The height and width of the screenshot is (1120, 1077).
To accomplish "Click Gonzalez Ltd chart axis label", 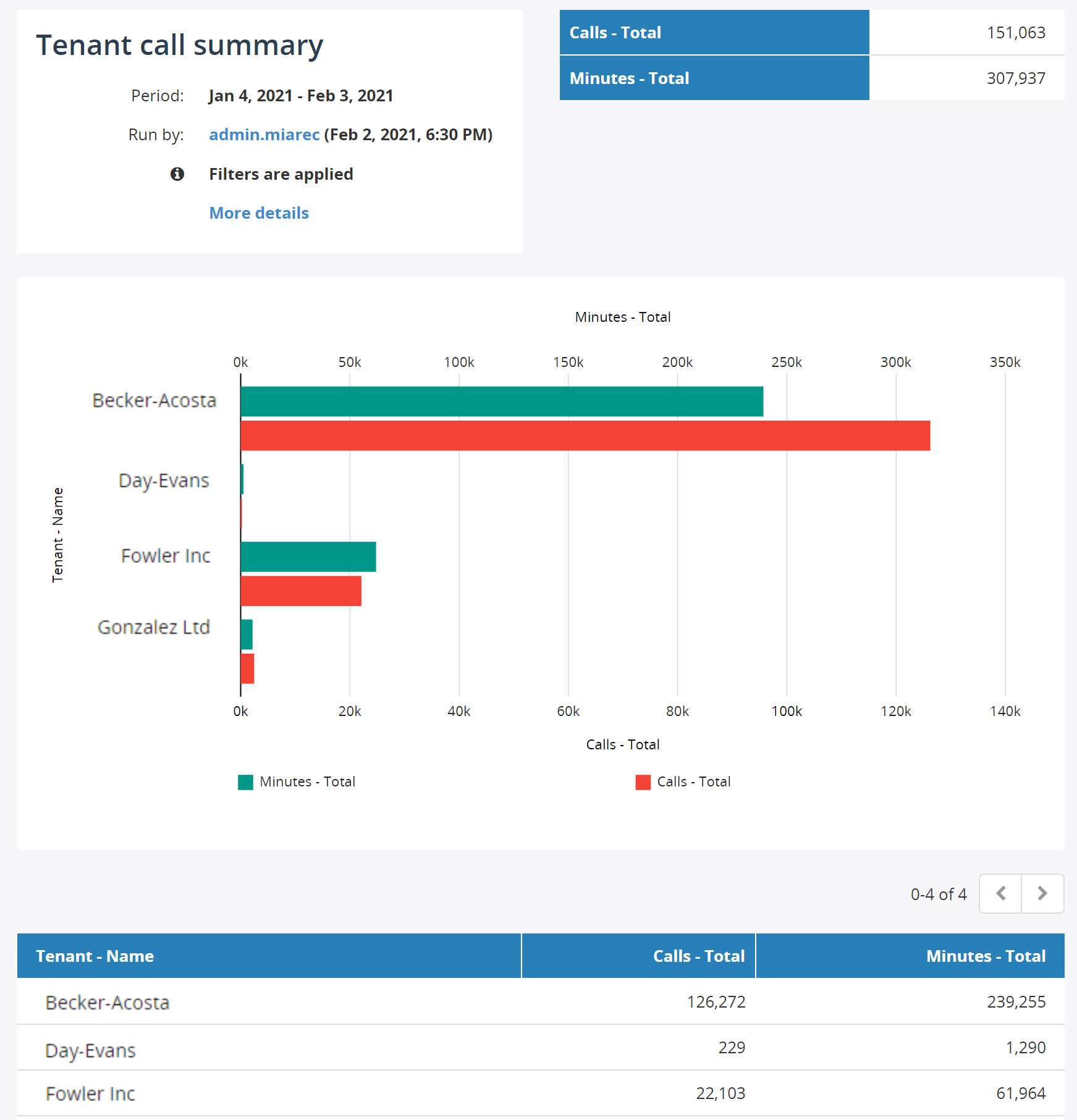I will 154,627.
